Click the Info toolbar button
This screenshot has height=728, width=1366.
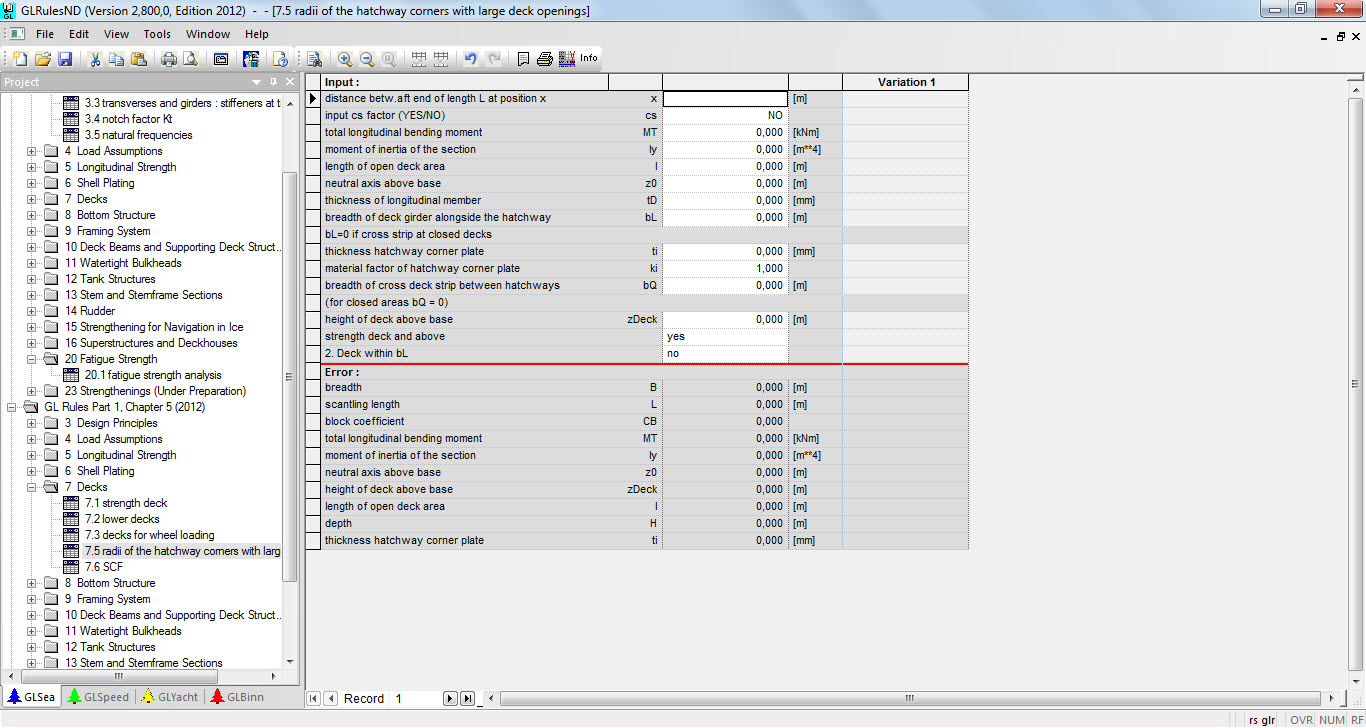click(x=589, y=58)
